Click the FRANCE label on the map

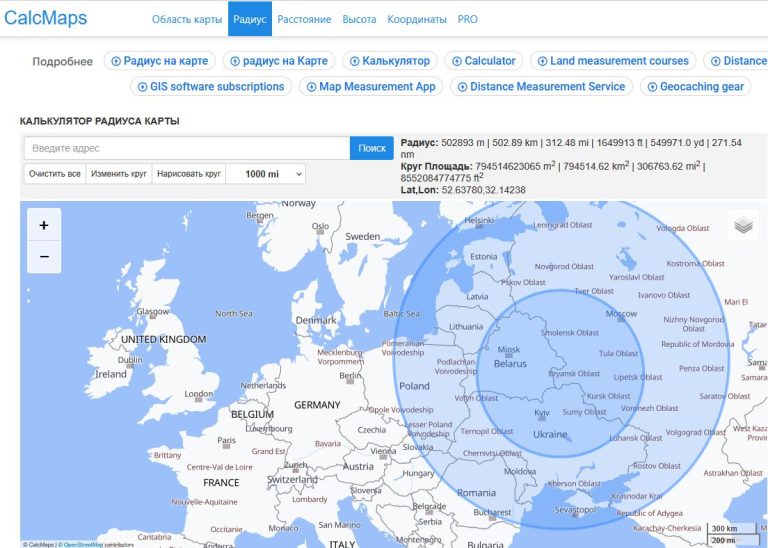tap(221, 482)
